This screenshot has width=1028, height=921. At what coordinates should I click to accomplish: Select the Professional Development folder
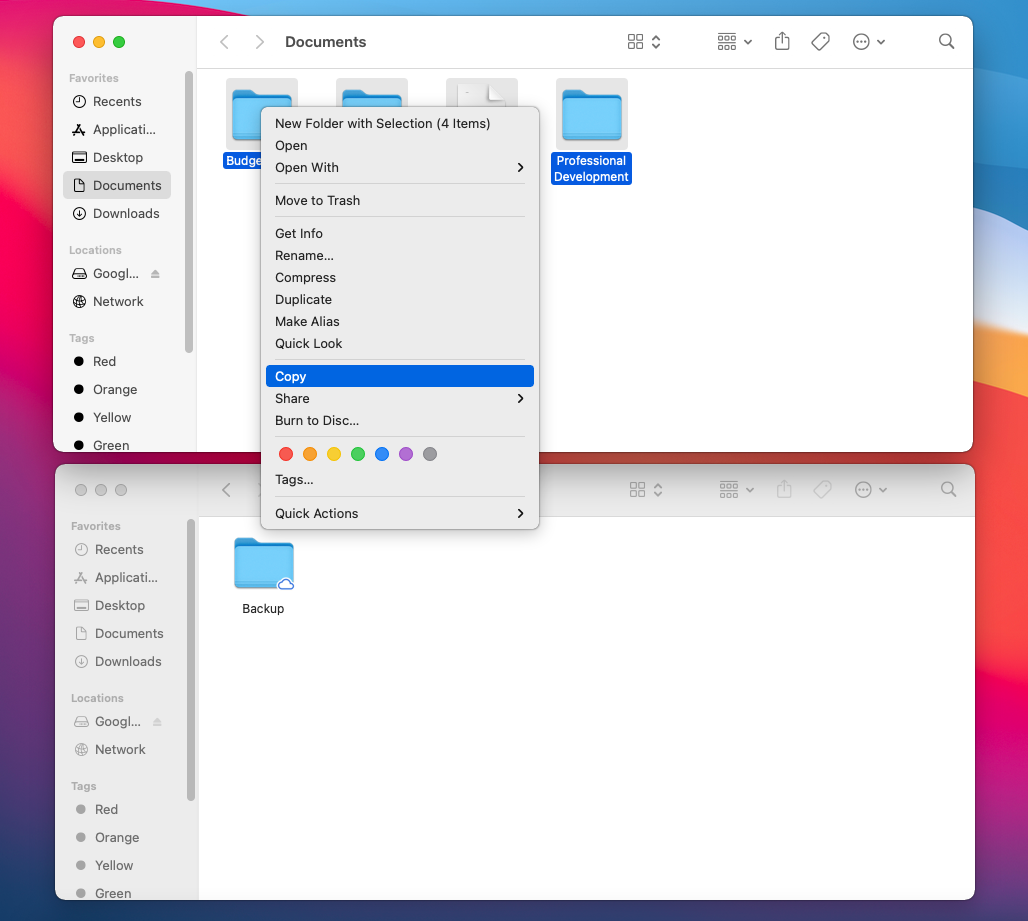(x=591, y=113)
